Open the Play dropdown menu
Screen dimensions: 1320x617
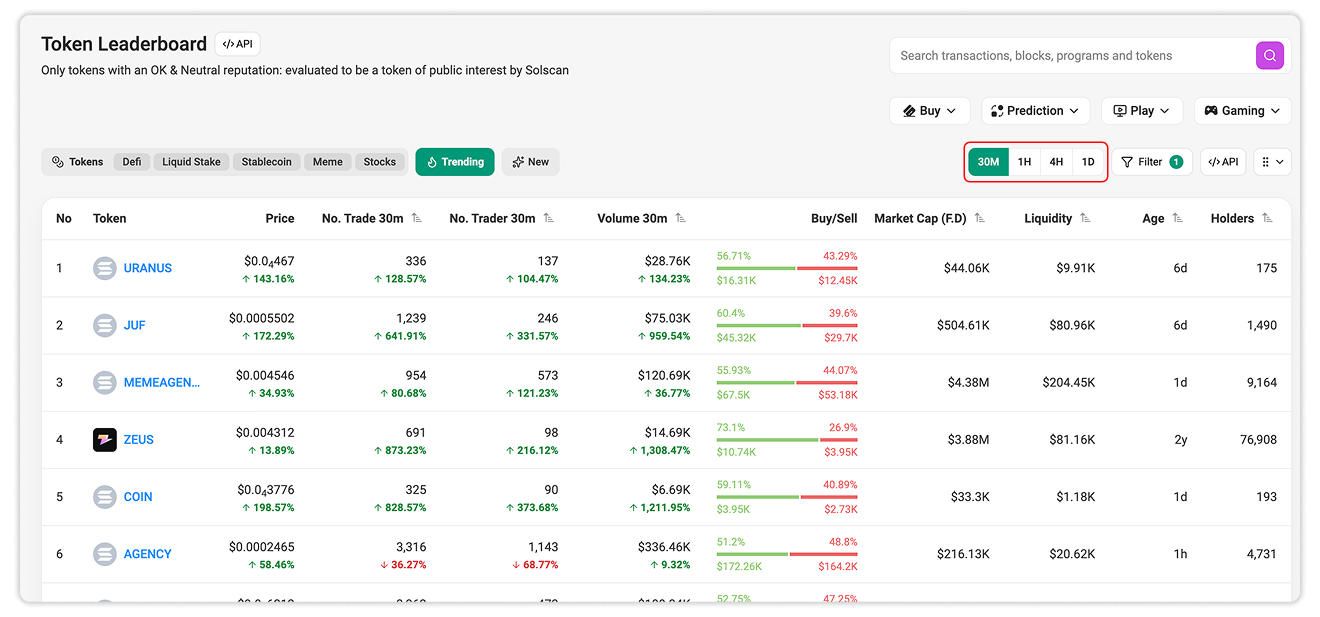click(1142, 111)
